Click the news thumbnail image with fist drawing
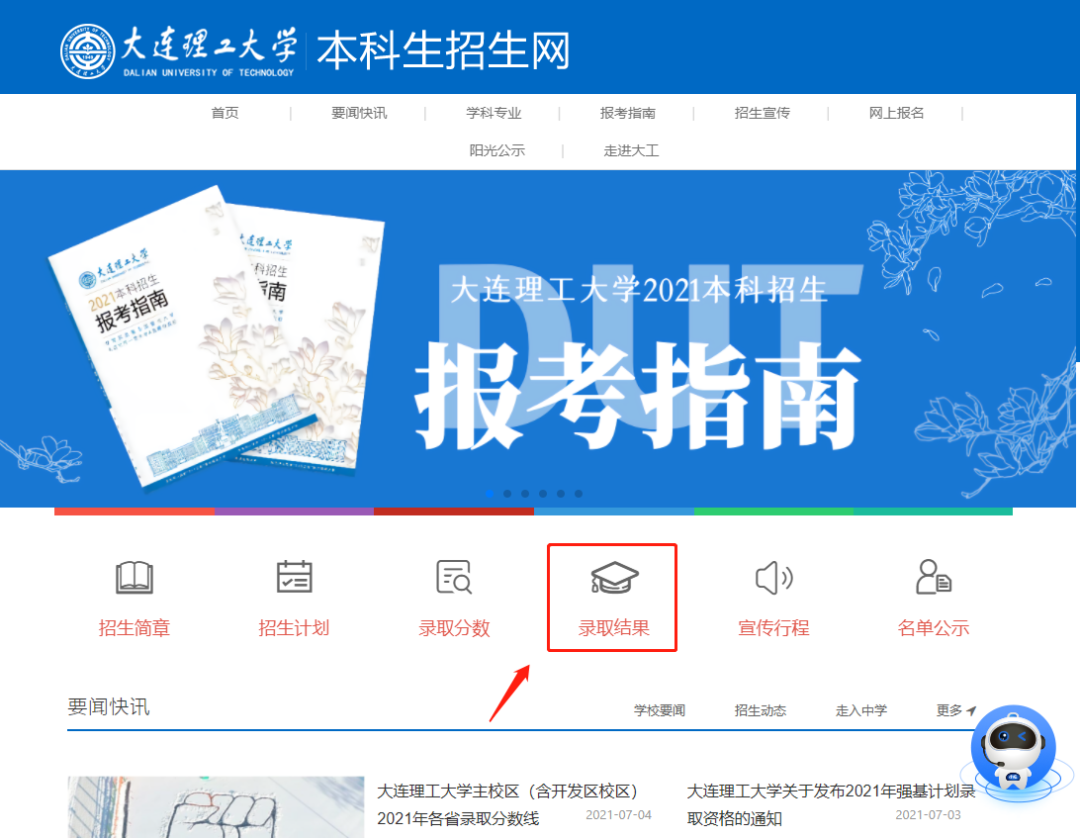This screenshot has height=838, width=1080. (x=216, y=807)
